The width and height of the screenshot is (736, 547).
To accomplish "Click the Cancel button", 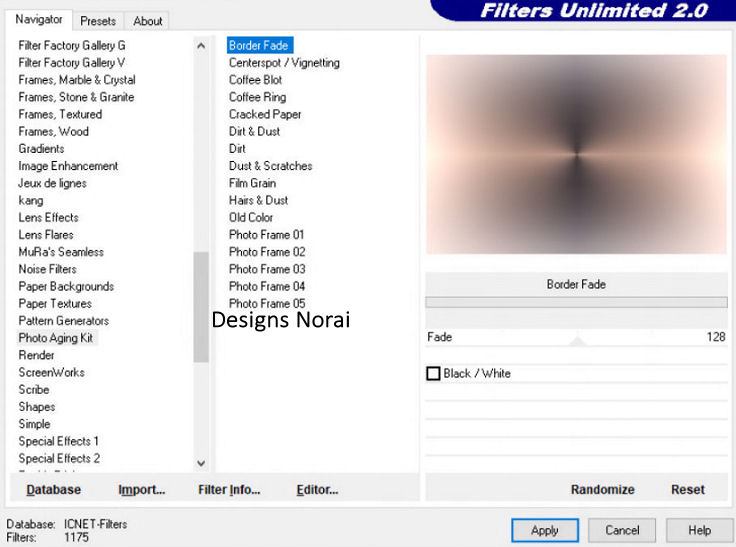I will [622, 531].
